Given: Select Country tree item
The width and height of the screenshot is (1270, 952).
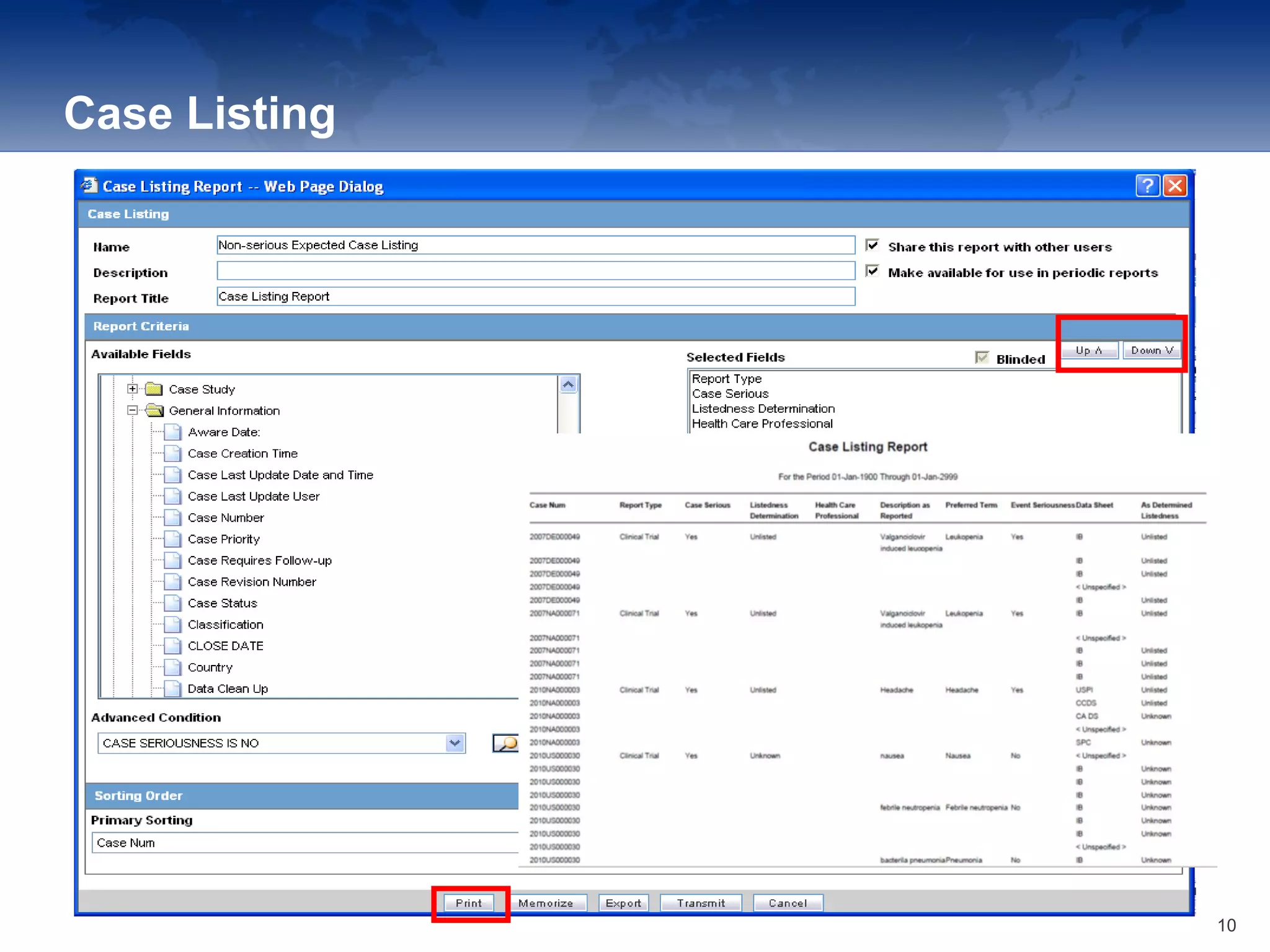Looking at the screenshot, I should click(210, 668).
